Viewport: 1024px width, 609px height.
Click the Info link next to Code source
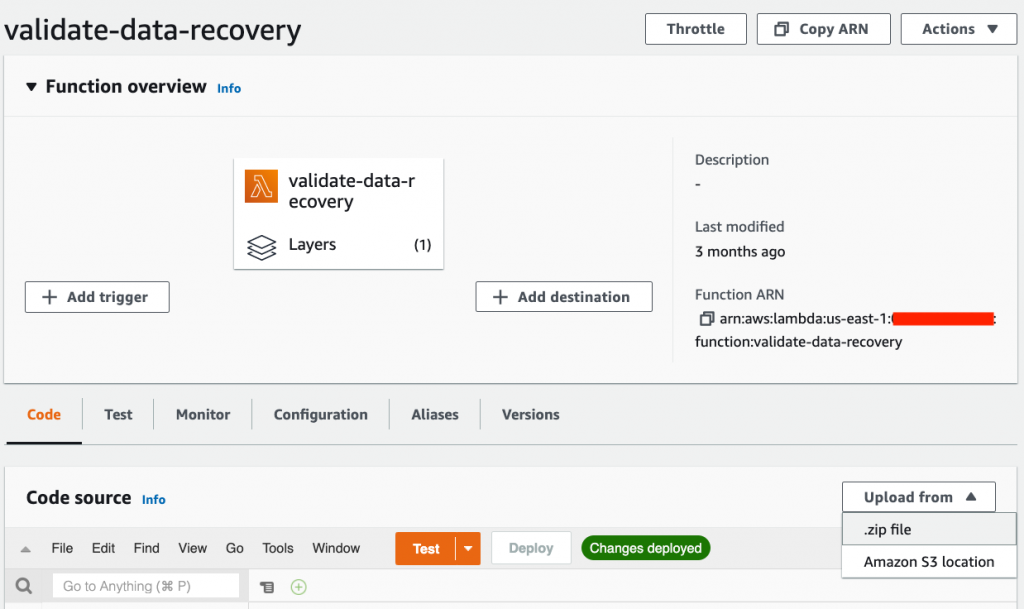click(x=153, y=499)
